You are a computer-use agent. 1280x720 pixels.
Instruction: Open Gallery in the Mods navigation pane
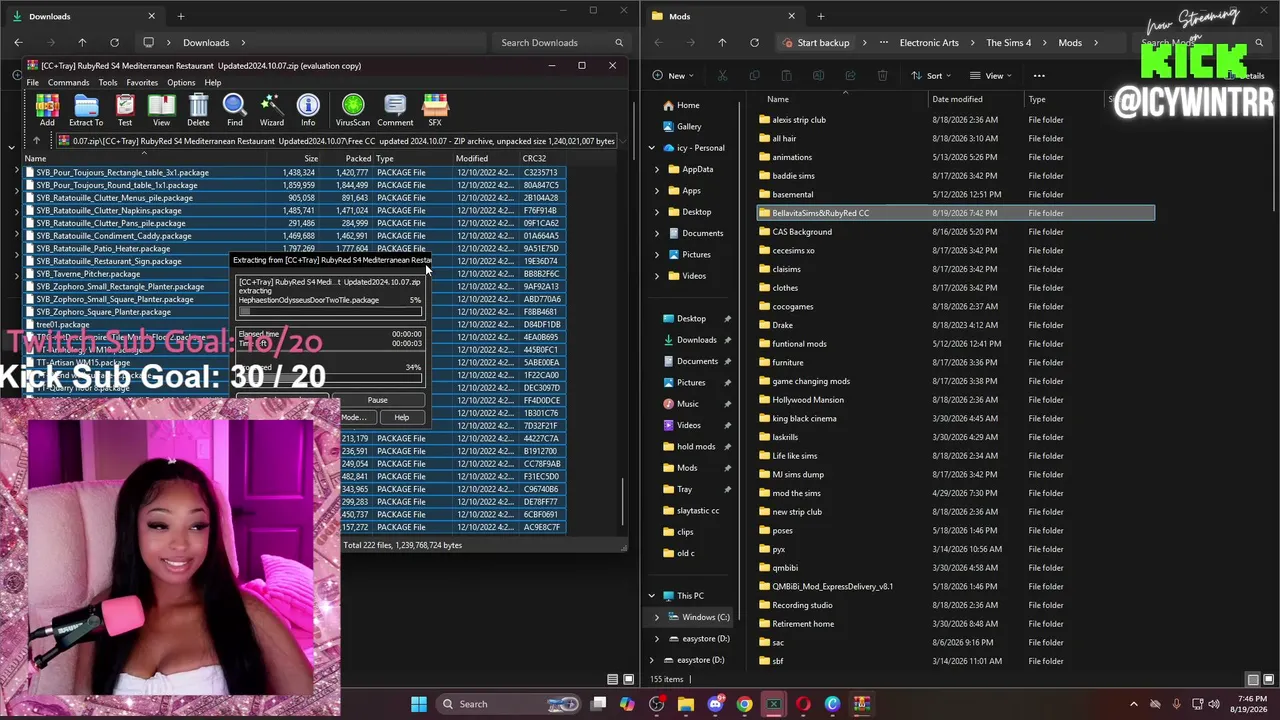(689, 127)
